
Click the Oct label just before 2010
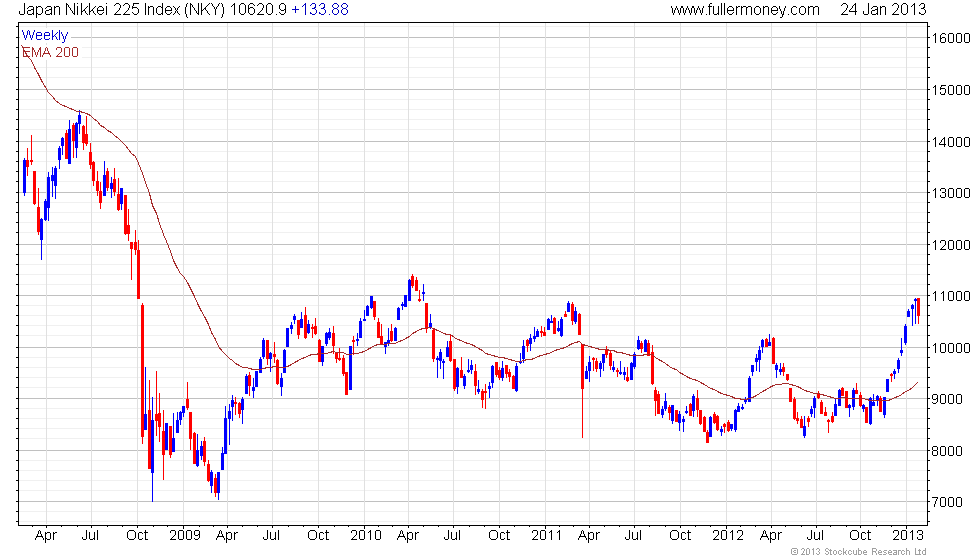pyautogui.click(x=318, y=536)
